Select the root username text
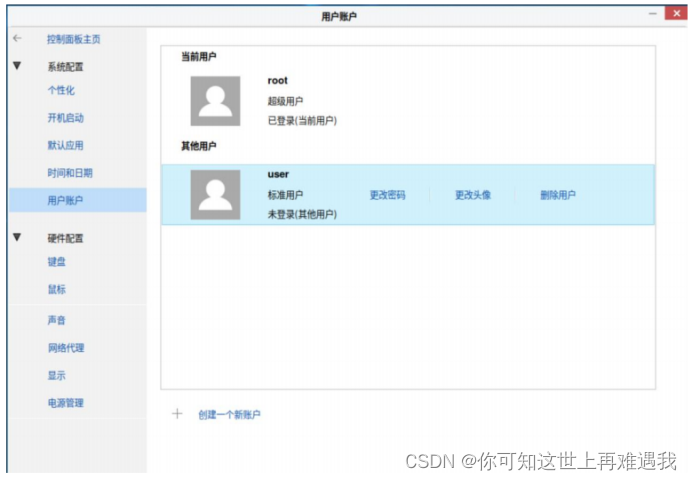Image resolution: width=692 pixels, height=480 pixels. pyautogui.click(x=278, y=81)
